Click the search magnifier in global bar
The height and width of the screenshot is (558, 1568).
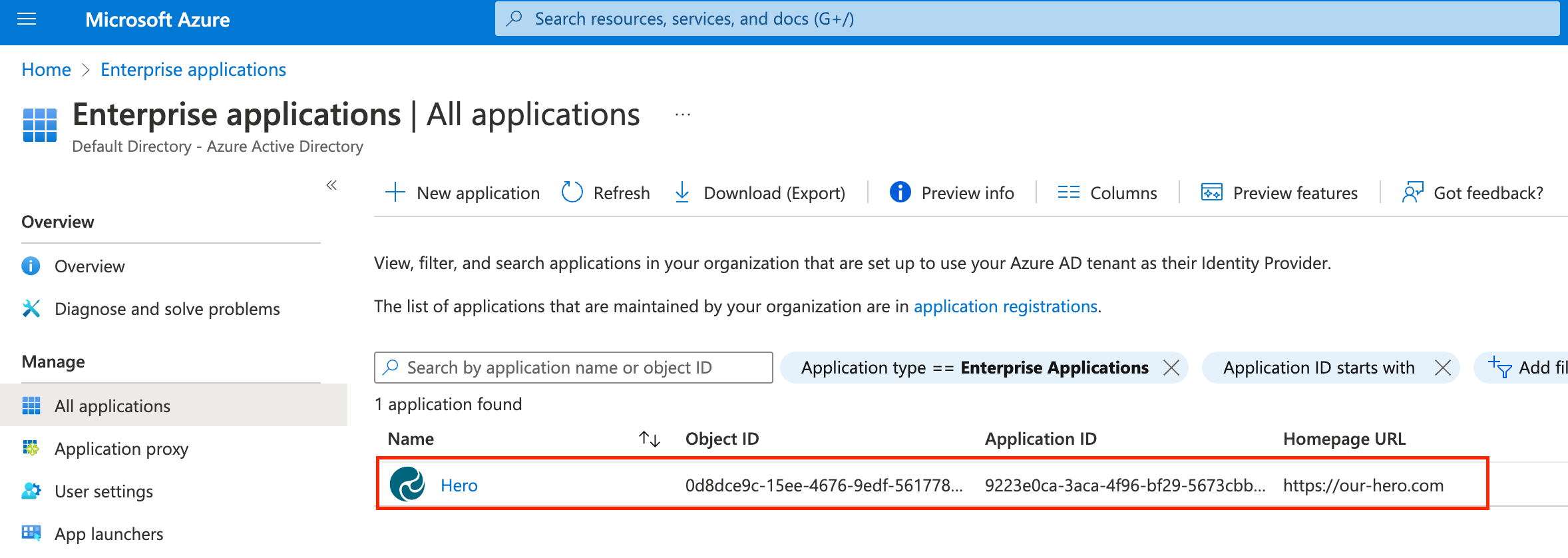(514, 19)
